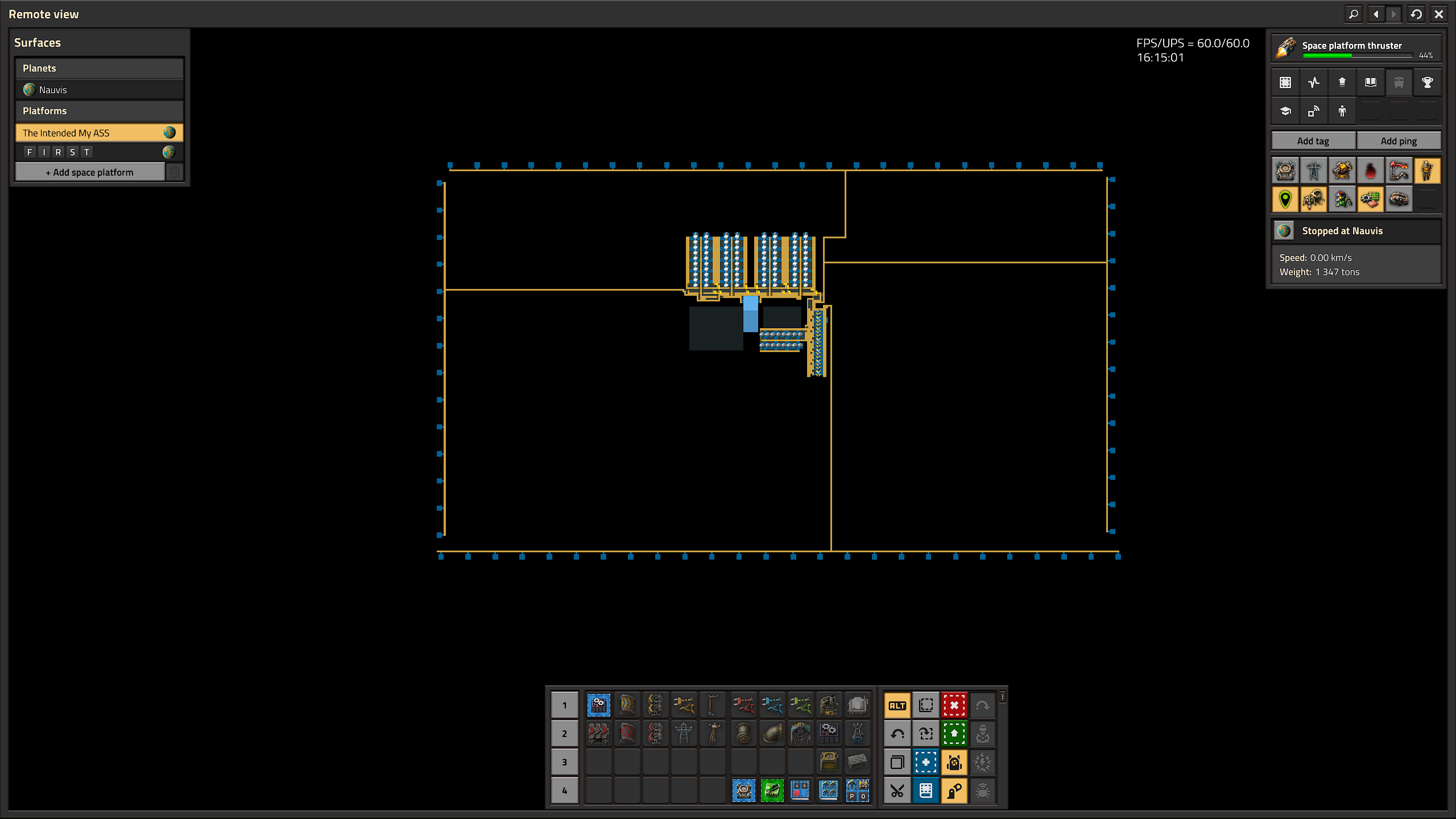Viewport: 1456px width, 819px height.
Task: Toggle pollution map overlay
Action: 1371,170
